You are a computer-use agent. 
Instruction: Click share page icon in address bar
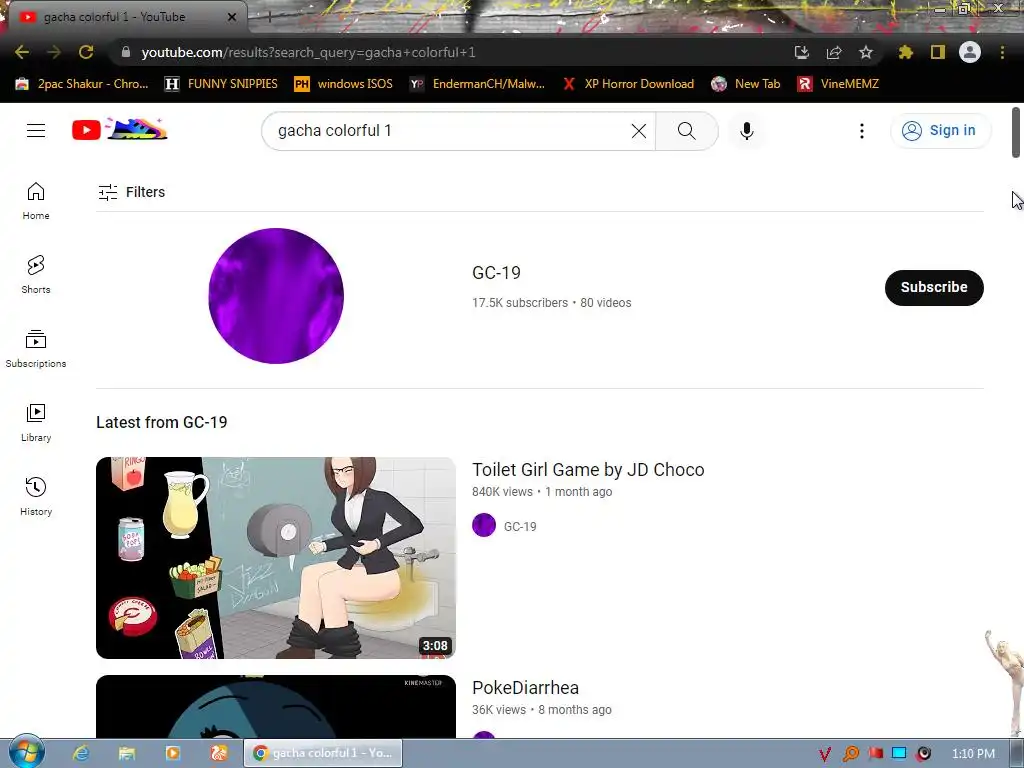click(x=833, y=52)
